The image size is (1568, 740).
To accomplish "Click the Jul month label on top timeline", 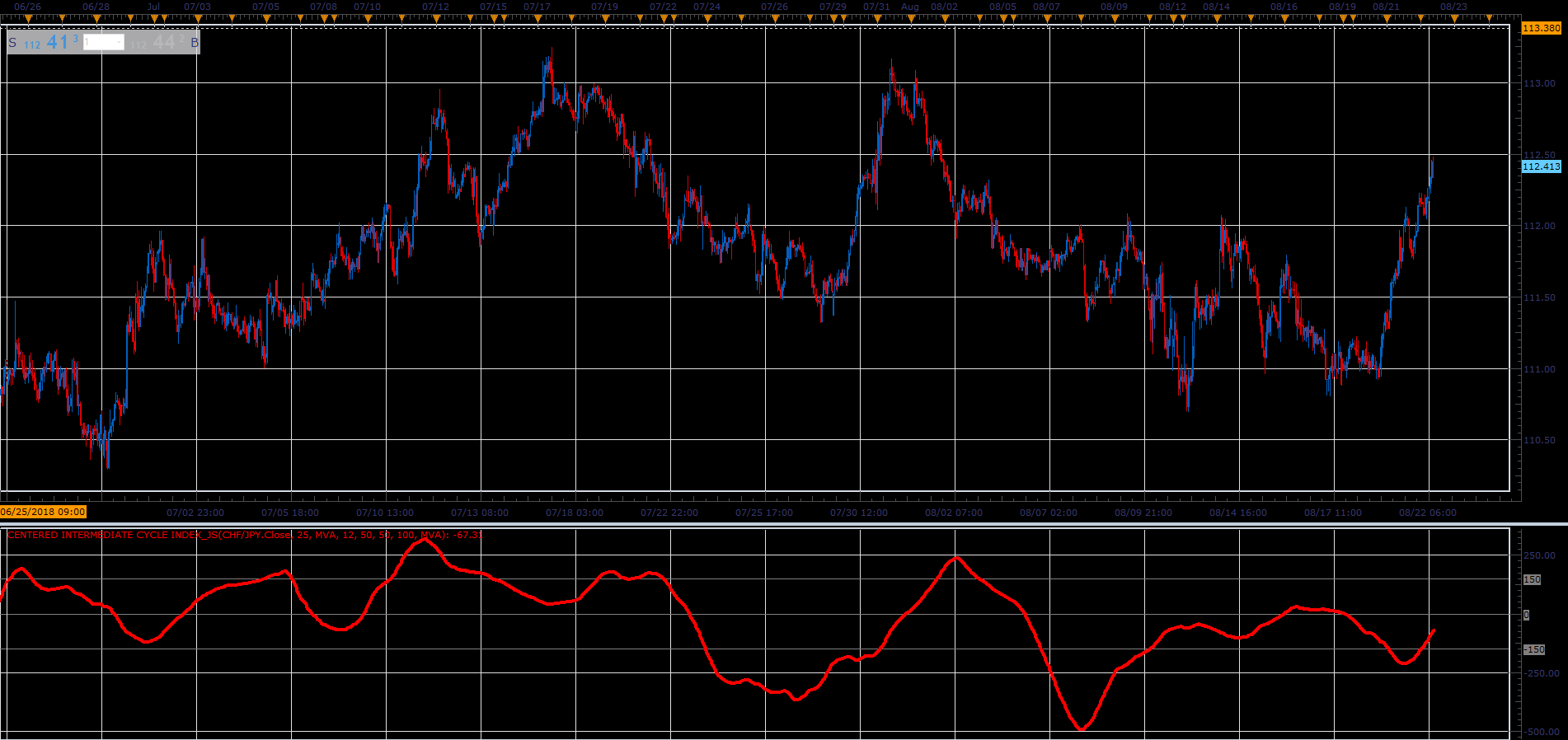I will coord(153,7).
